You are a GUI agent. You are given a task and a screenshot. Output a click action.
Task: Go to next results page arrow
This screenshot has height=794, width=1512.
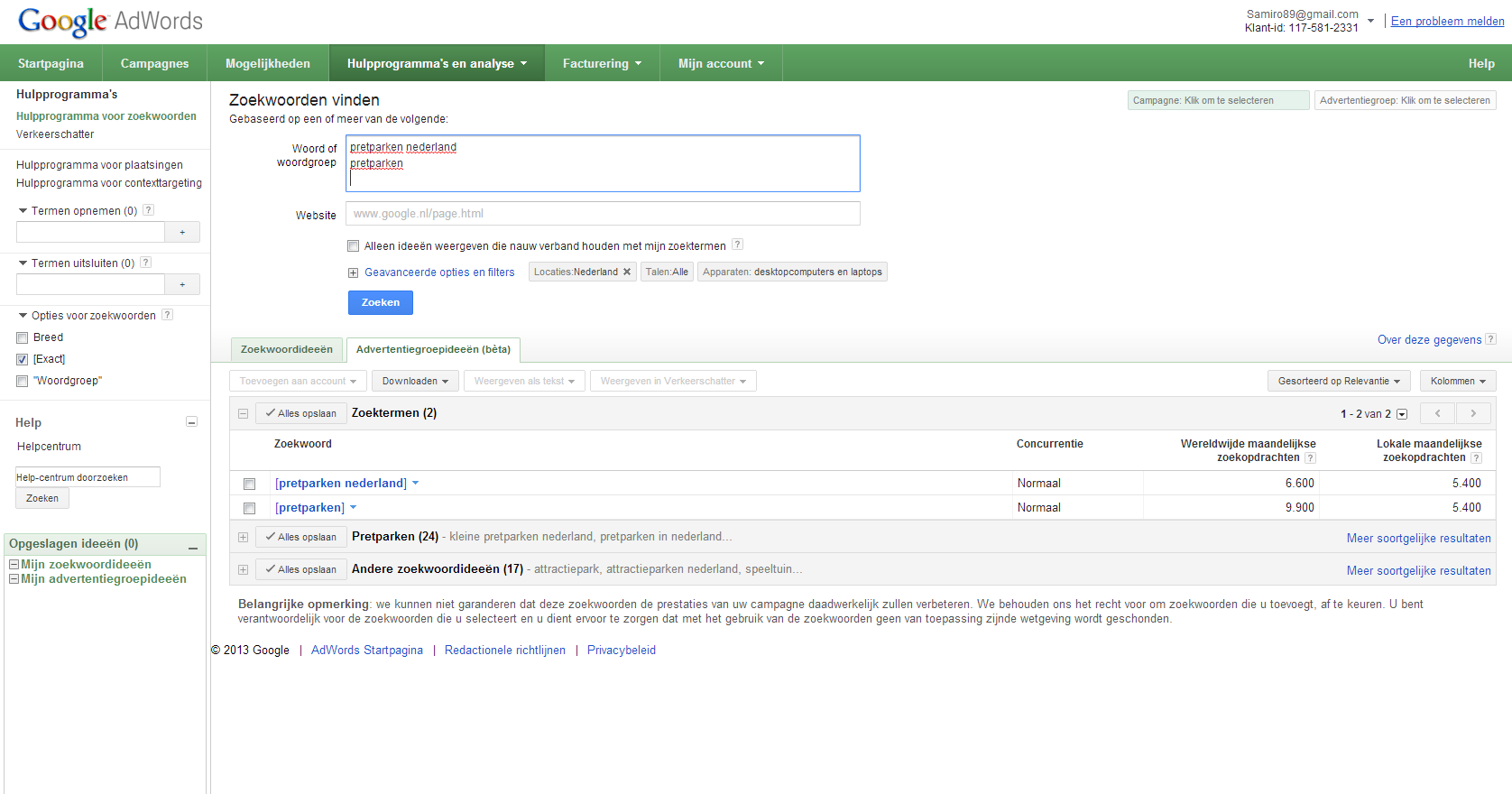pos(1473,413)
